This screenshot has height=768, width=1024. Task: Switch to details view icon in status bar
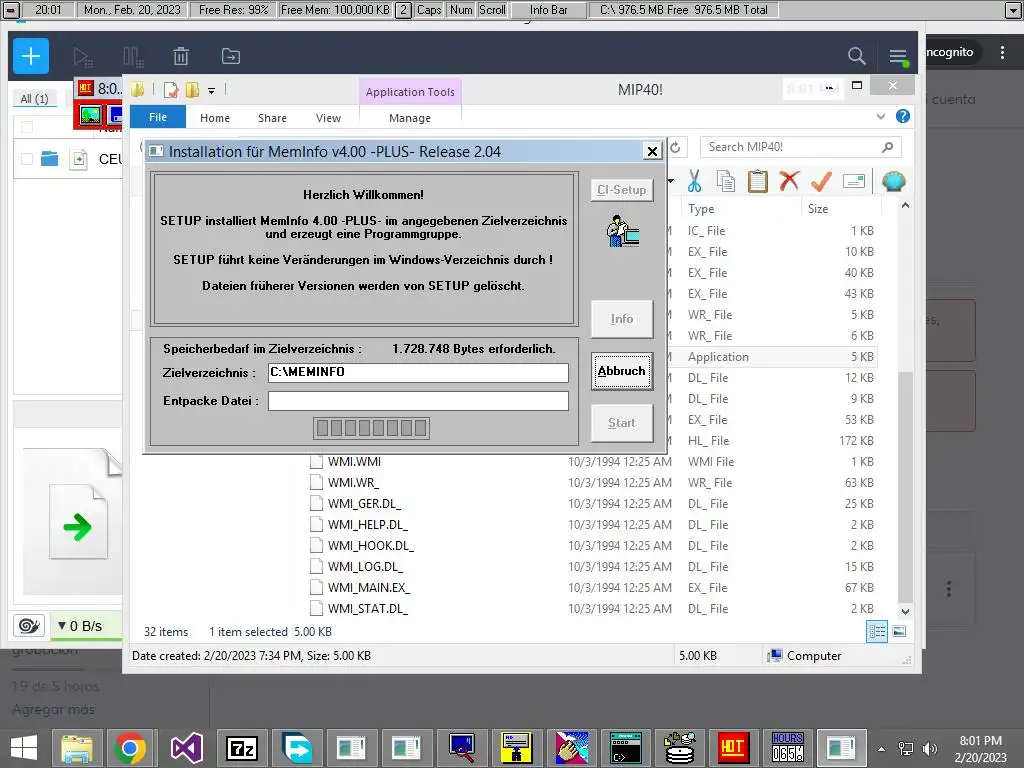point(876,632)
